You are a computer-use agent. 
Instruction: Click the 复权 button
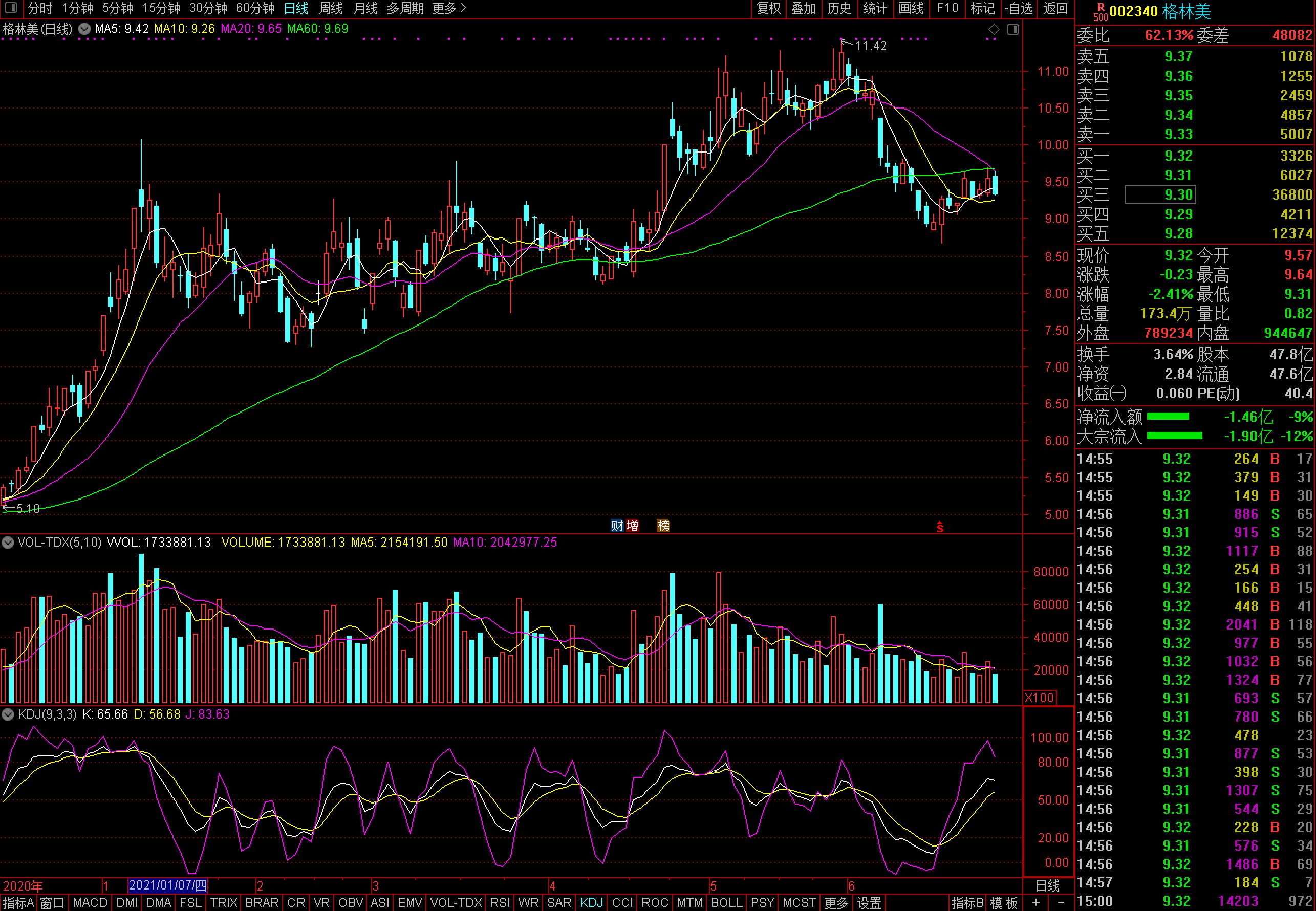tap(768, 9)
